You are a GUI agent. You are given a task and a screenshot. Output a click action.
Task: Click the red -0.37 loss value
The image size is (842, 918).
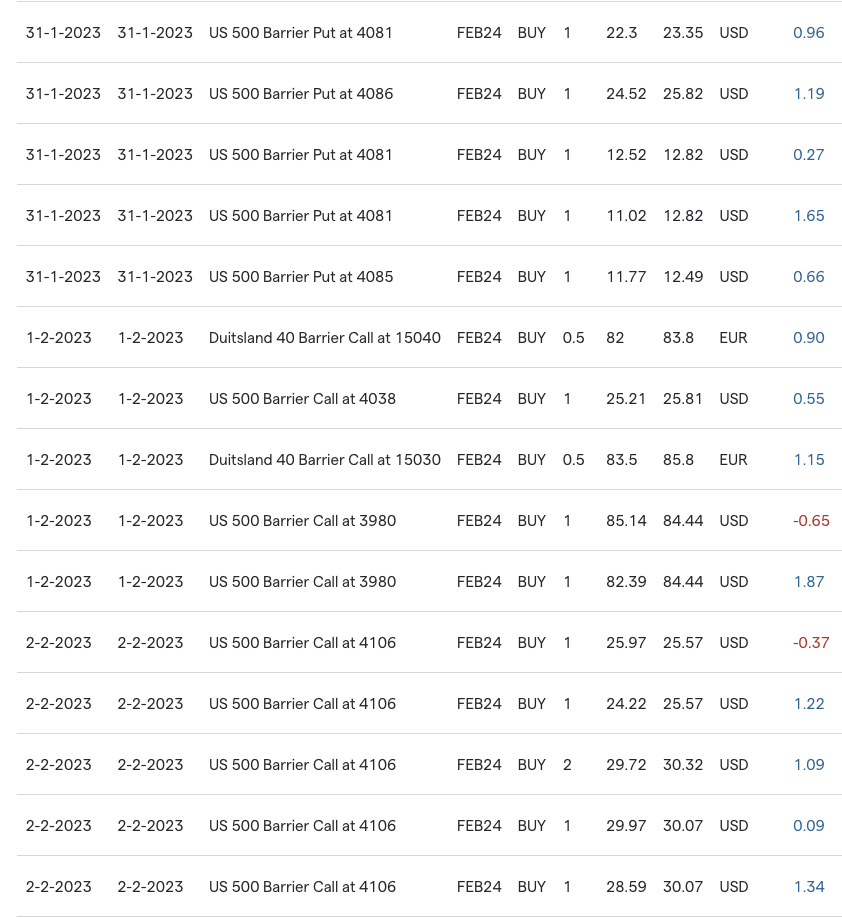[x=810, y=643]
